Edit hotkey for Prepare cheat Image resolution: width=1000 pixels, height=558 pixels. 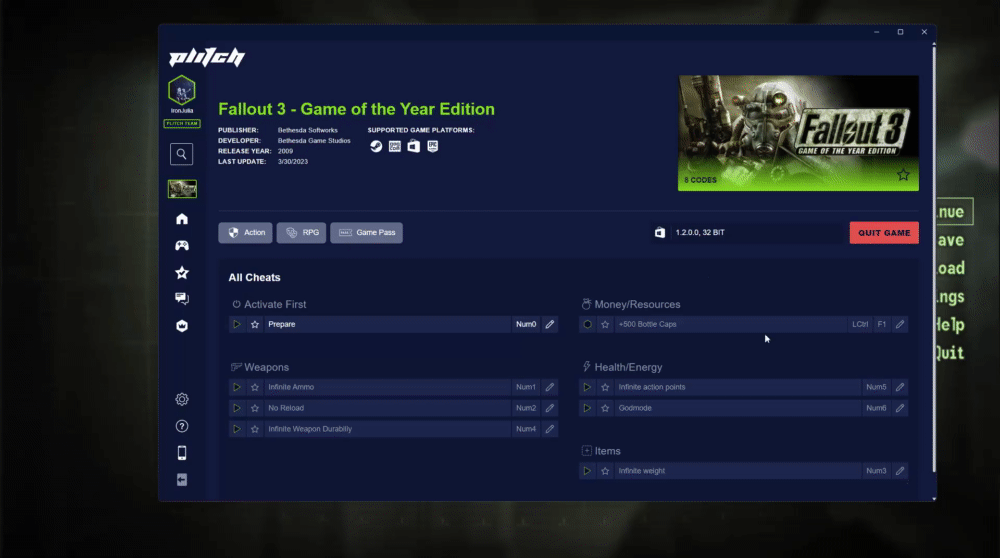point(550,324)
